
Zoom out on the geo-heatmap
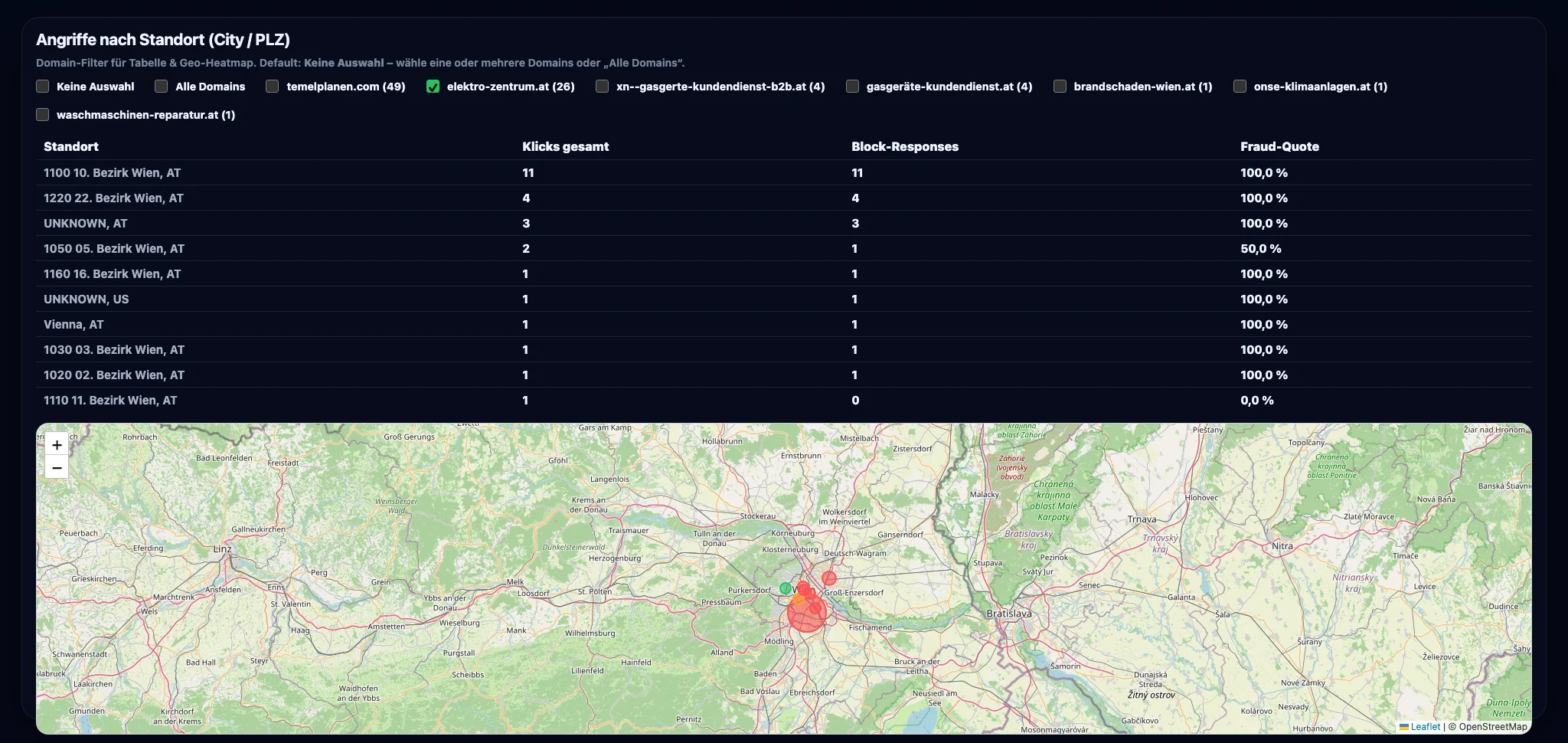coord(57,467)
